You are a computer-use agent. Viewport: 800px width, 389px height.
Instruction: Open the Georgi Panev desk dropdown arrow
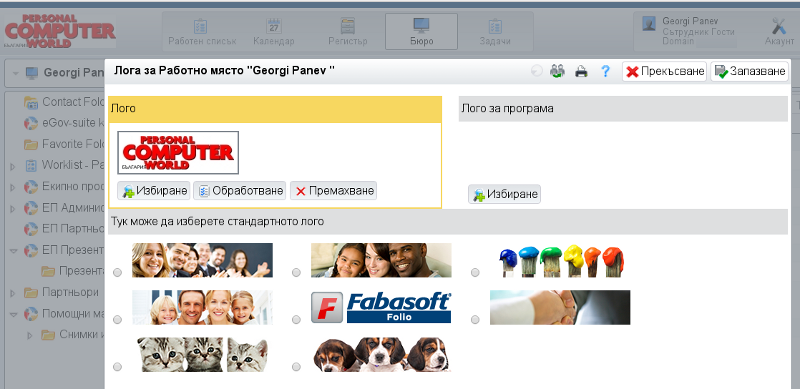point(16,73)
